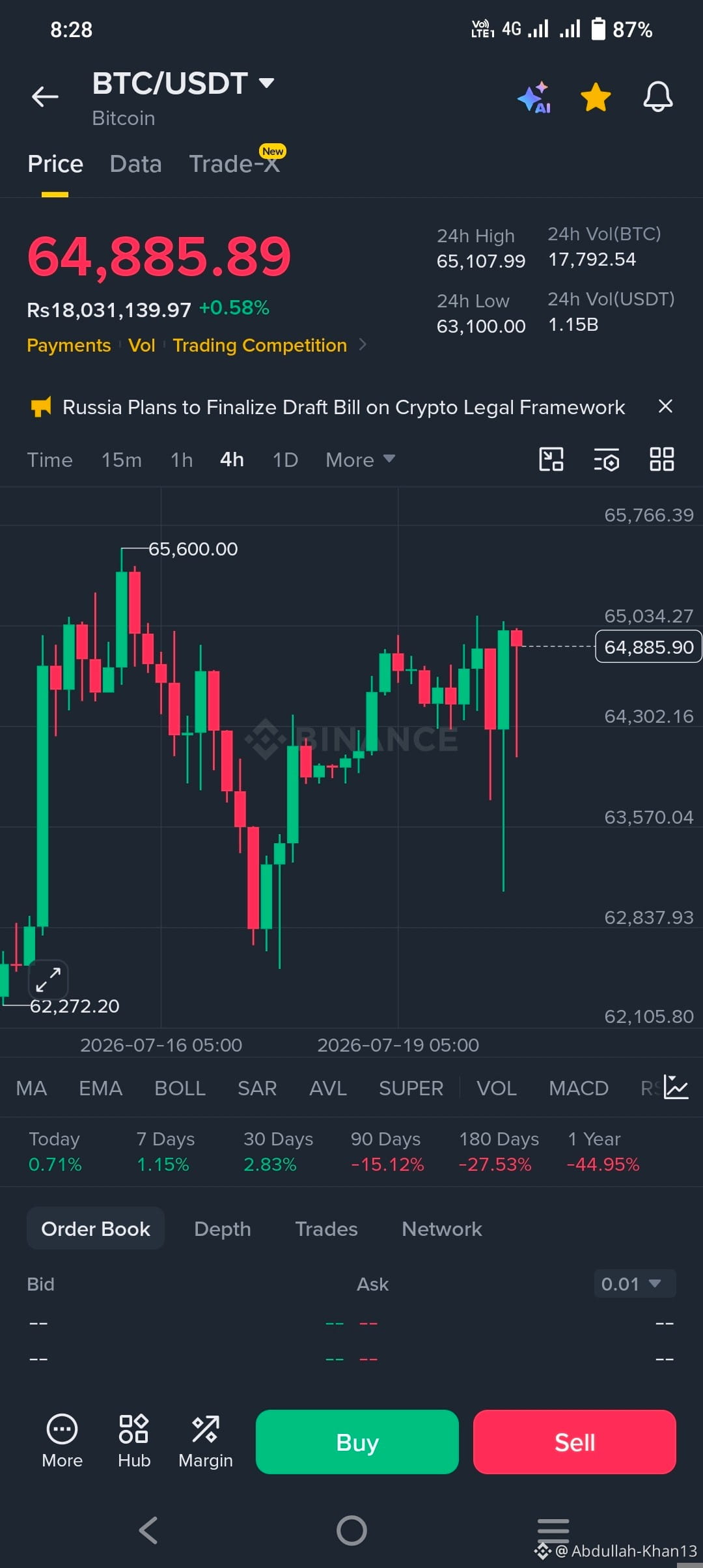Open the Vol tag link
703x1568 pixels.
click(x=141, y=345)
